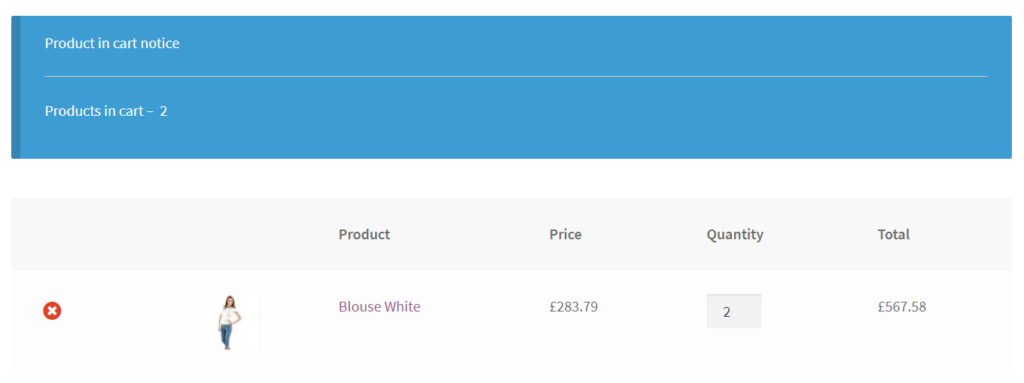Open the Blouse White product link
Image resolution: width=1024 pixels, height=383 pixels.
pos(379,307)
